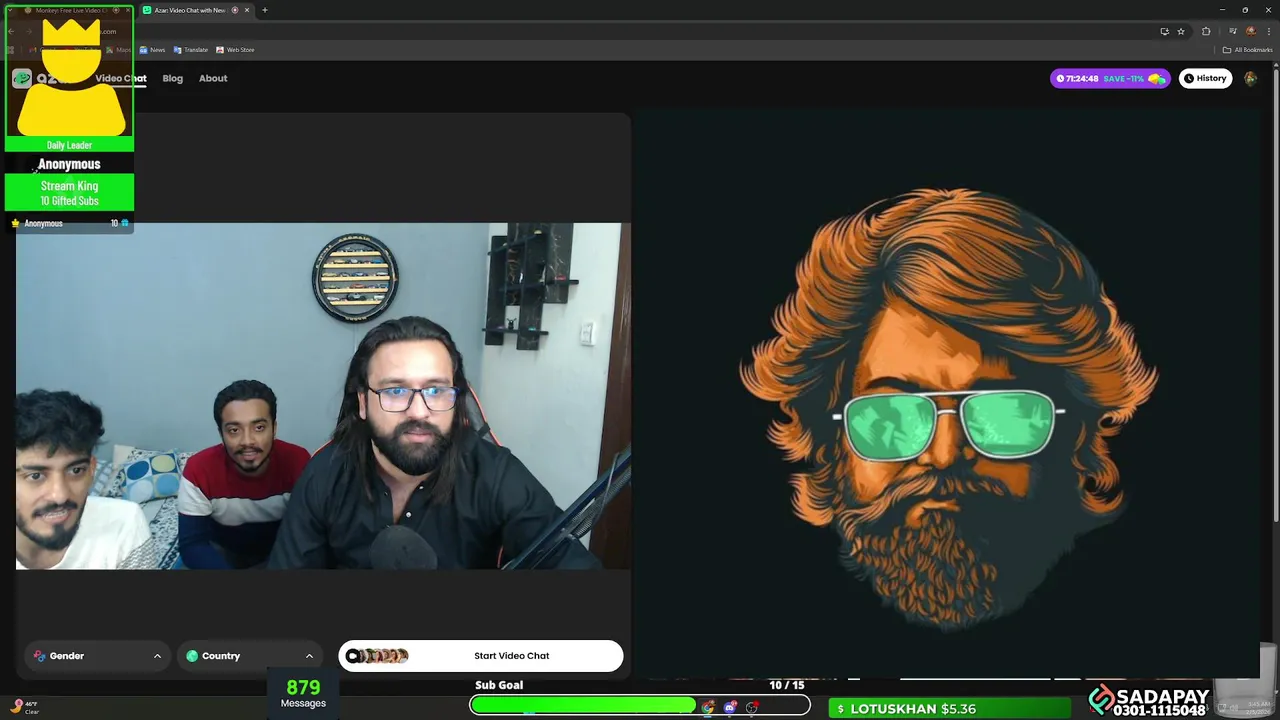The image size is (1280, 720).
Task: Click the globe icon beside Country
Action: pos(192,656)
